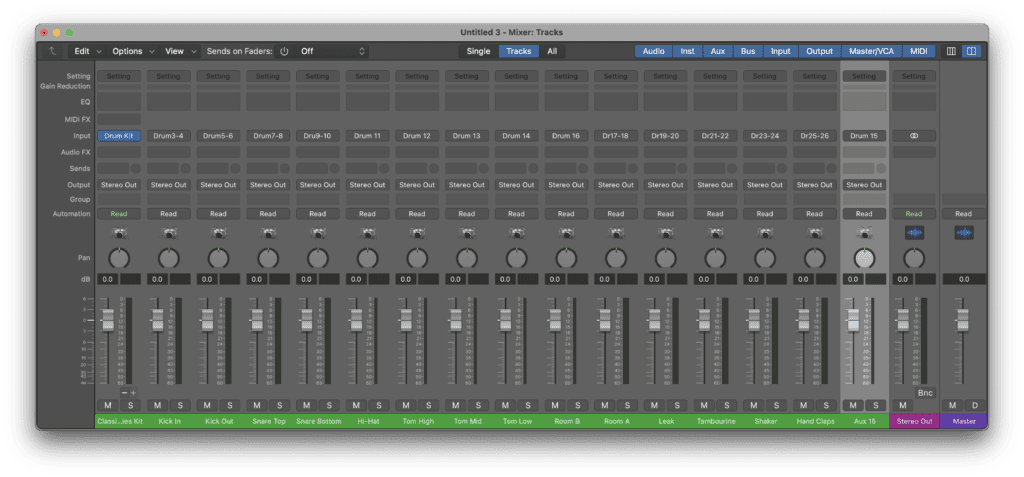Click the EQ thumbnail on Kick Out channel
1024x477 pixels.
tap(218, 101)
